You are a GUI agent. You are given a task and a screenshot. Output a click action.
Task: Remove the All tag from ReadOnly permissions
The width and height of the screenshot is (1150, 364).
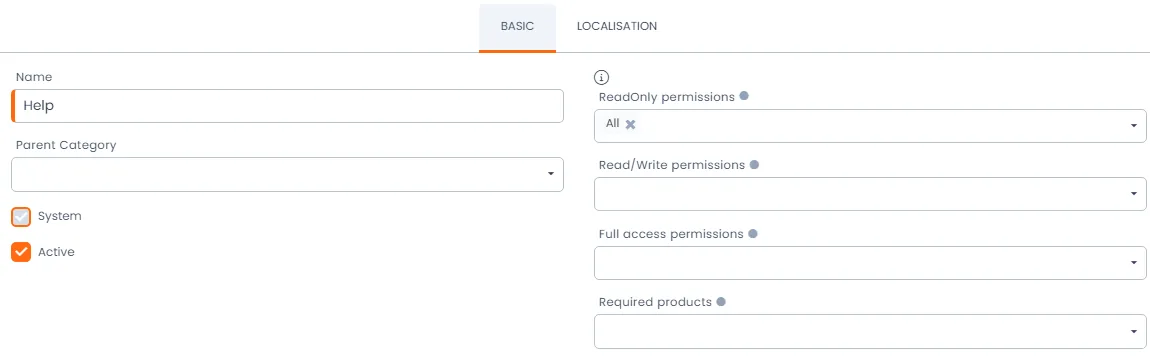(x=630, y=125)
